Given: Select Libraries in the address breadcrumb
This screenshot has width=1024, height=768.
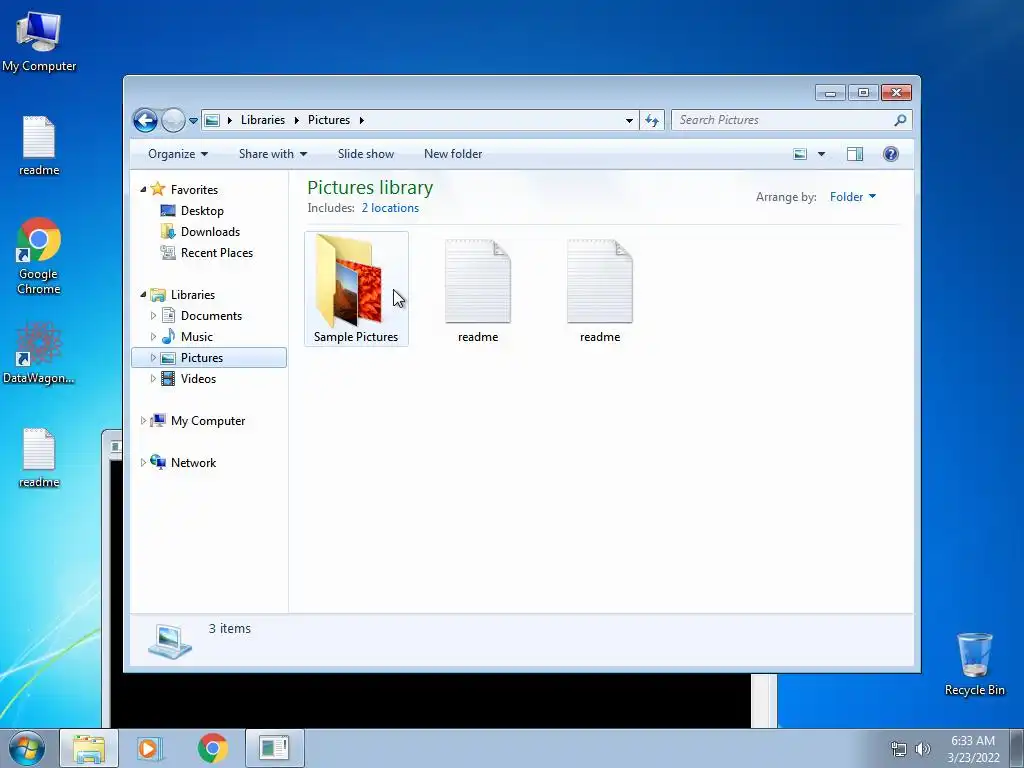Looking at the screenshot, I should 263,120.
